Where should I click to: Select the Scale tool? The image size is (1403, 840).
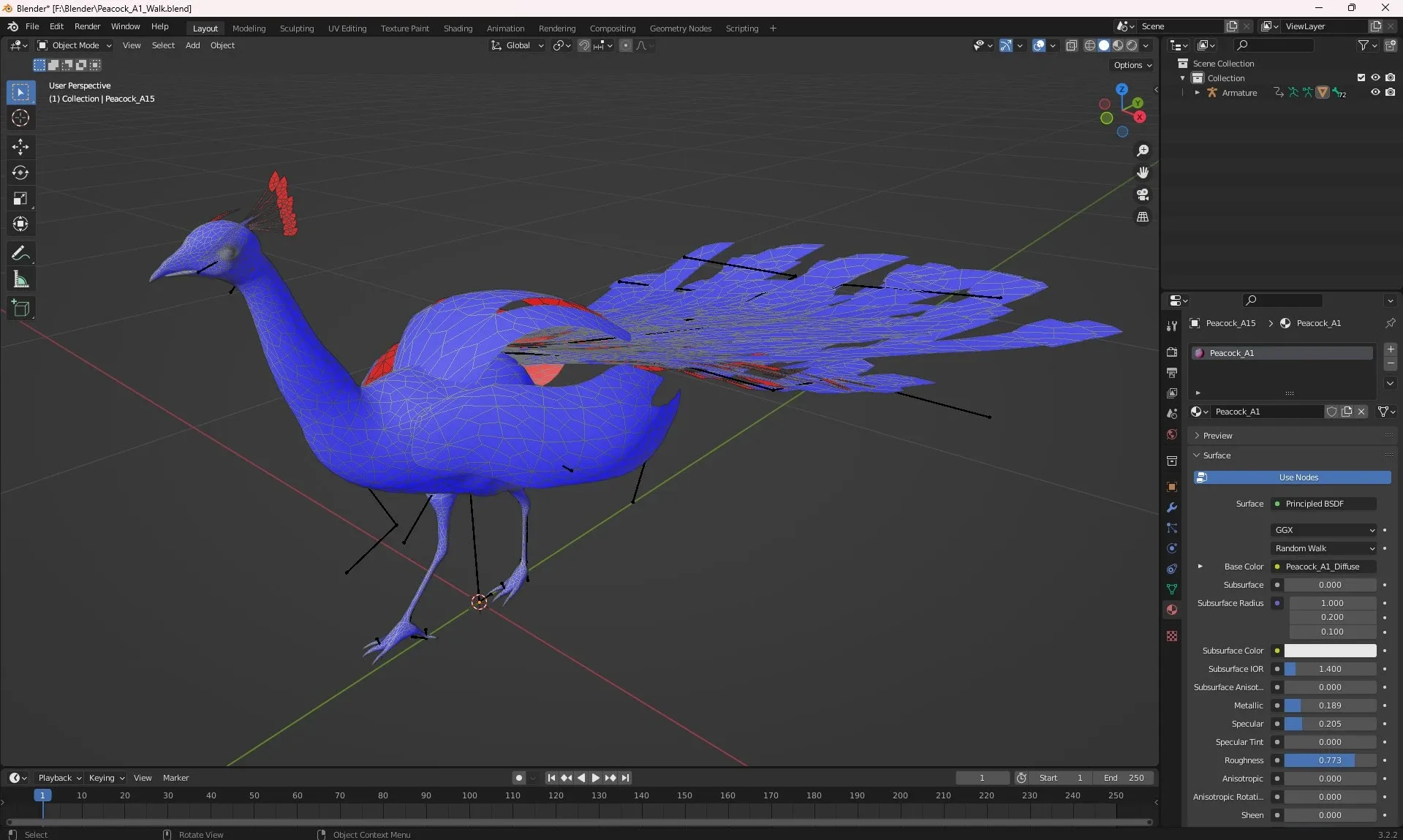(20, 198)
